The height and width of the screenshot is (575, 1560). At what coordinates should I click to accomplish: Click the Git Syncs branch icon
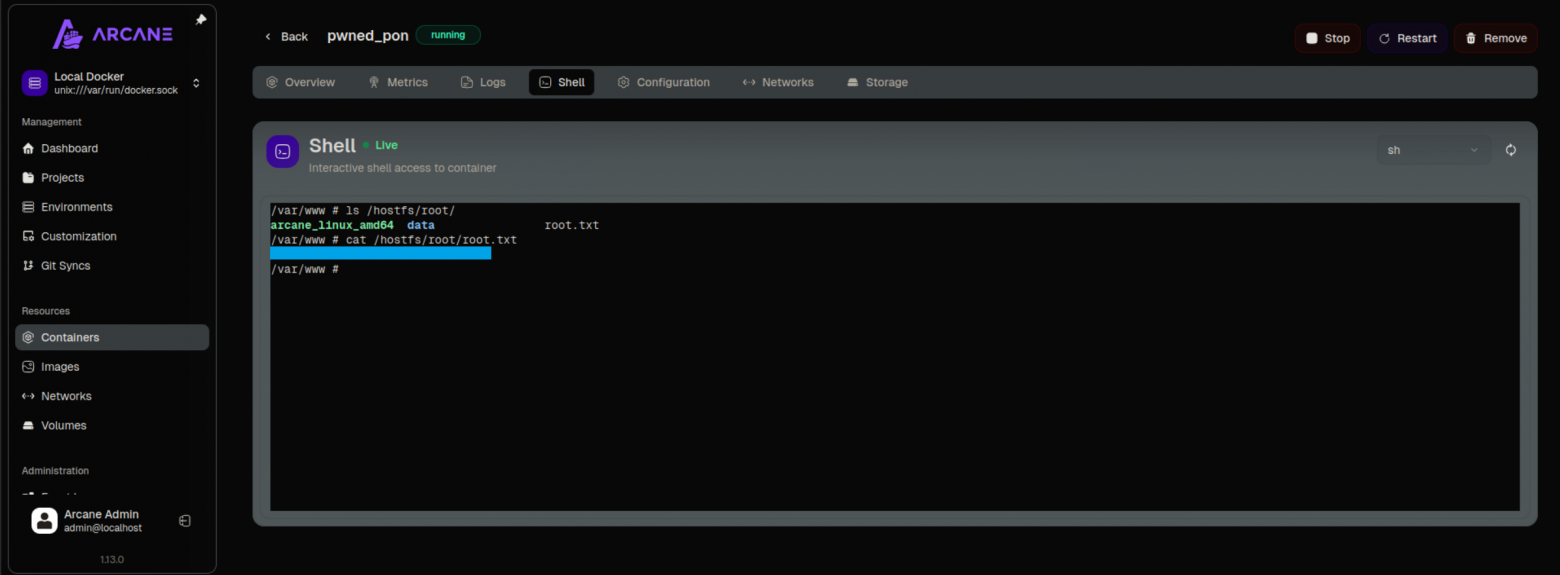(x=28, y=266)
